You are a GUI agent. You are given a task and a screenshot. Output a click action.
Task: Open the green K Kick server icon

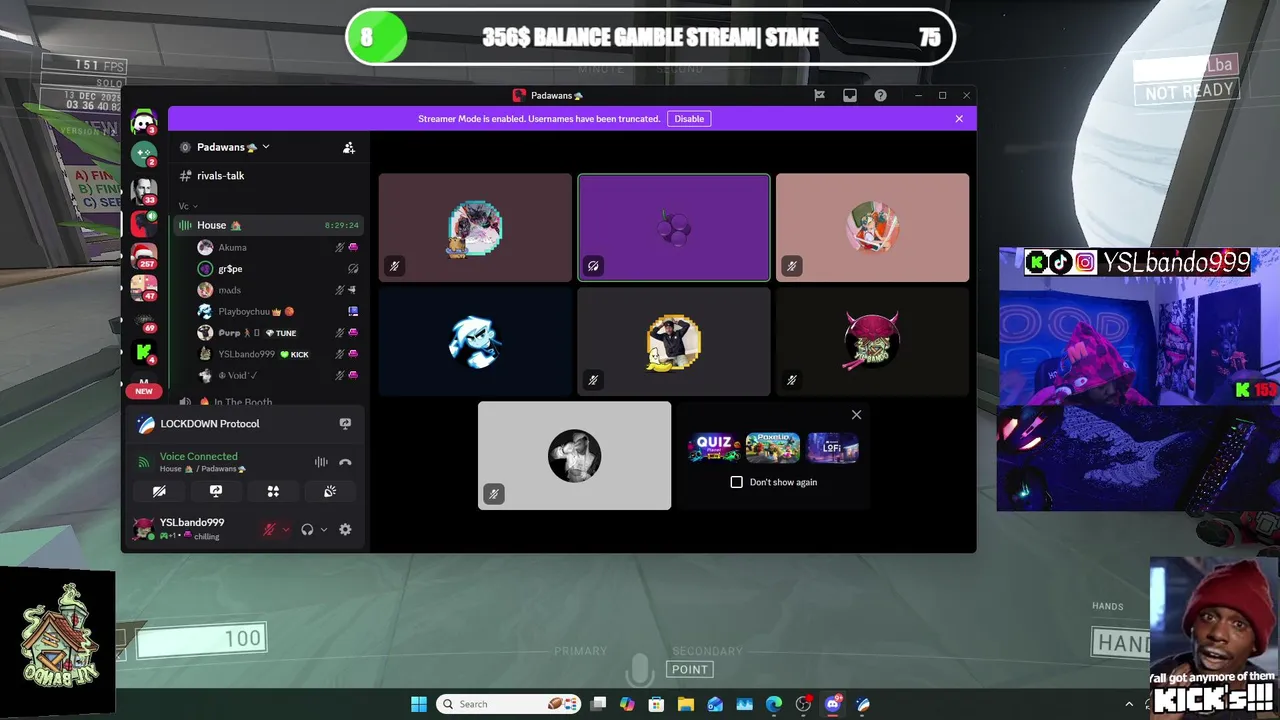point(144,352)
